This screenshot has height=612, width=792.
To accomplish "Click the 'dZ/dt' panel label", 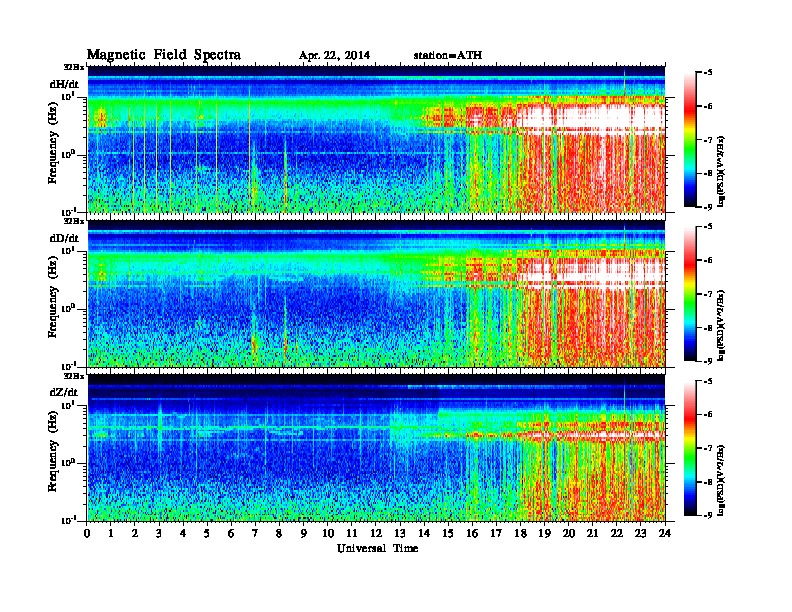I will [x=64, y=392].
